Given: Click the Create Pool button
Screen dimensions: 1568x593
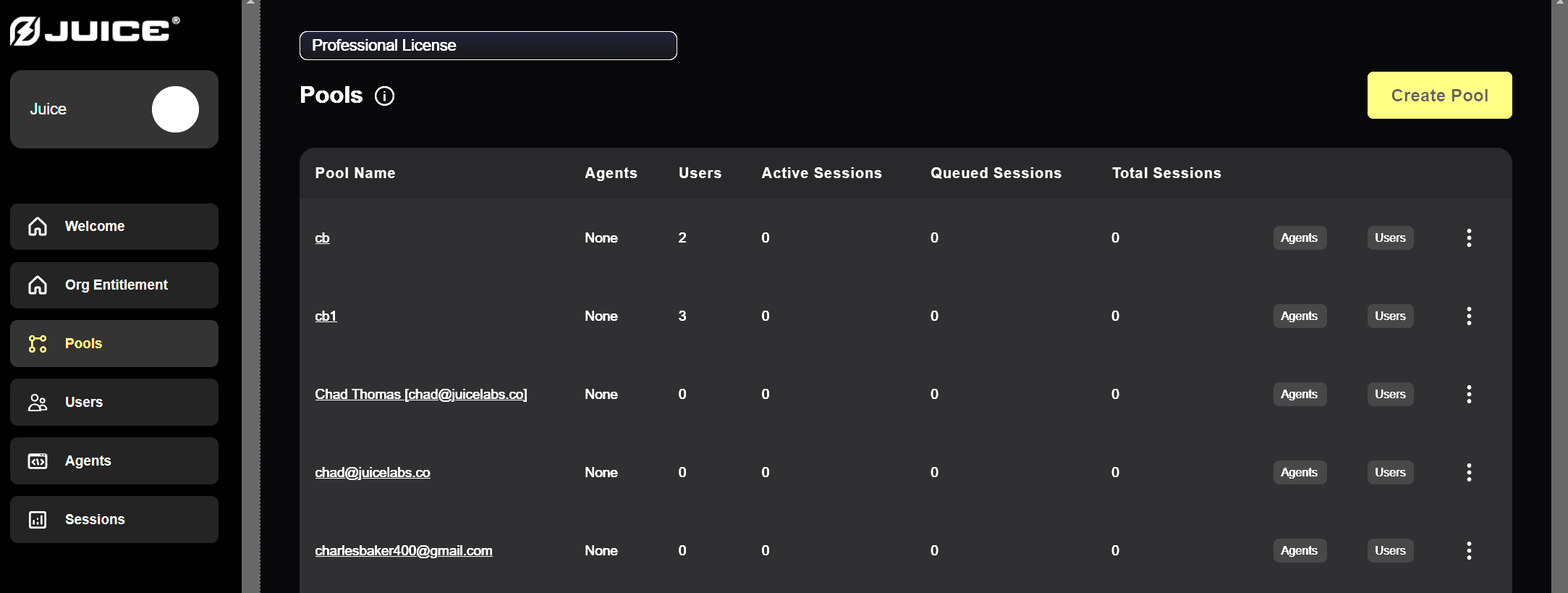Looking at the screenshot, I should click(1439, 95).
